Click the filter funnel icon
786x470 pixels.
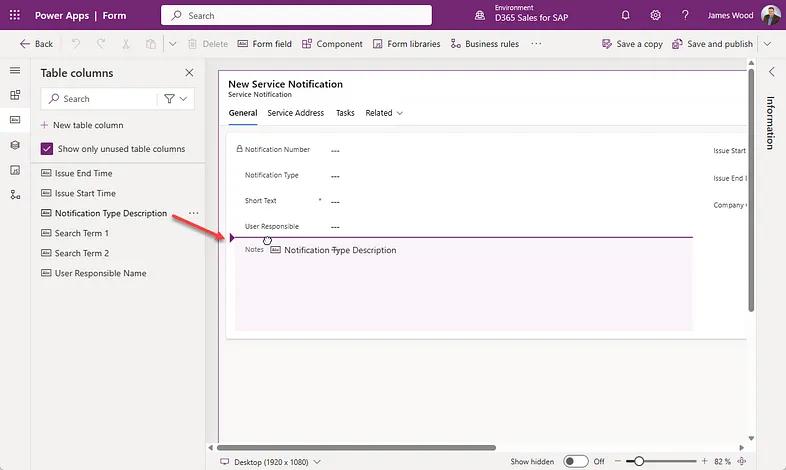click(169, 99)
